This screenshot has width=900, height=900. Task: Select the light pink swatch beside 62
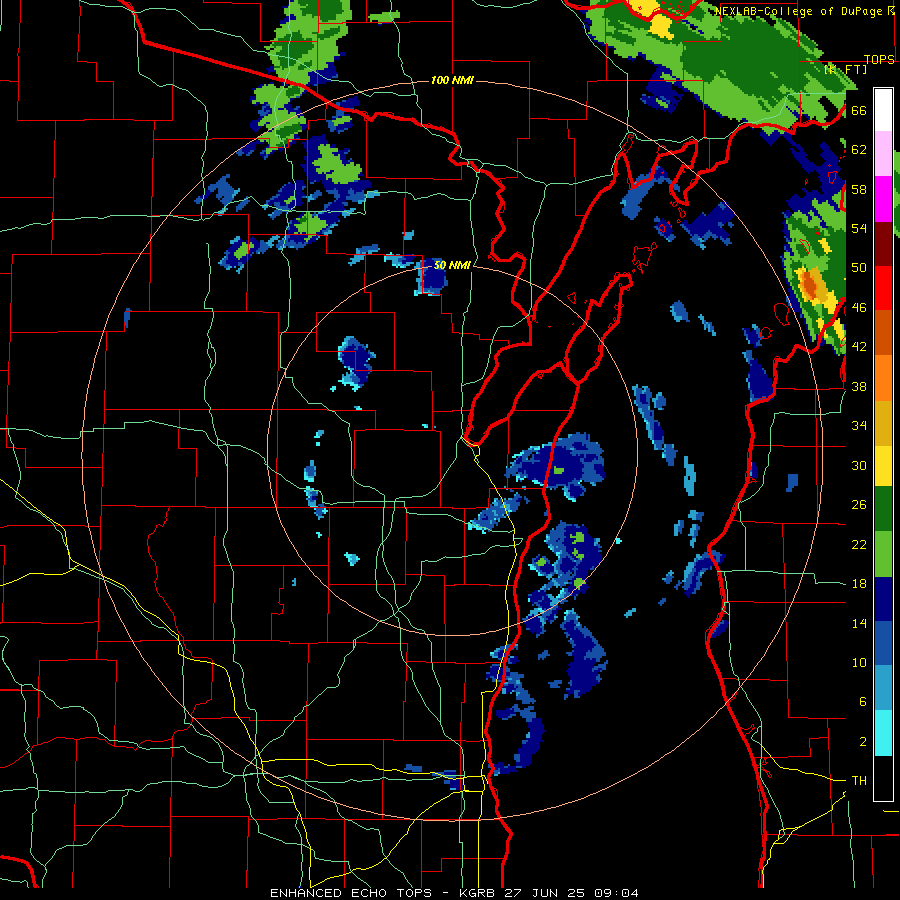[883, 154]
